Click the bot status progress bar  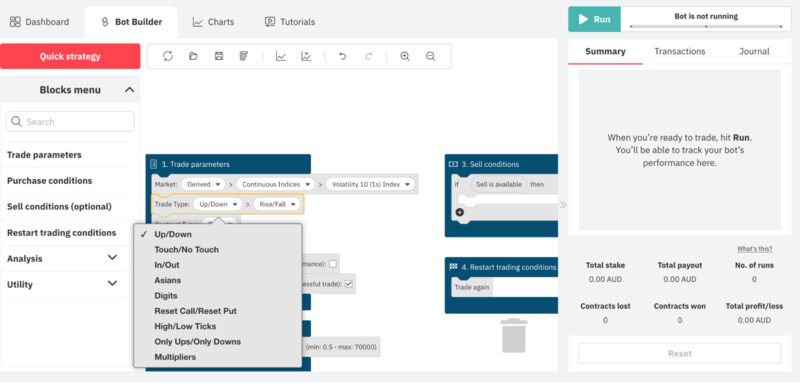coord(706,26)
